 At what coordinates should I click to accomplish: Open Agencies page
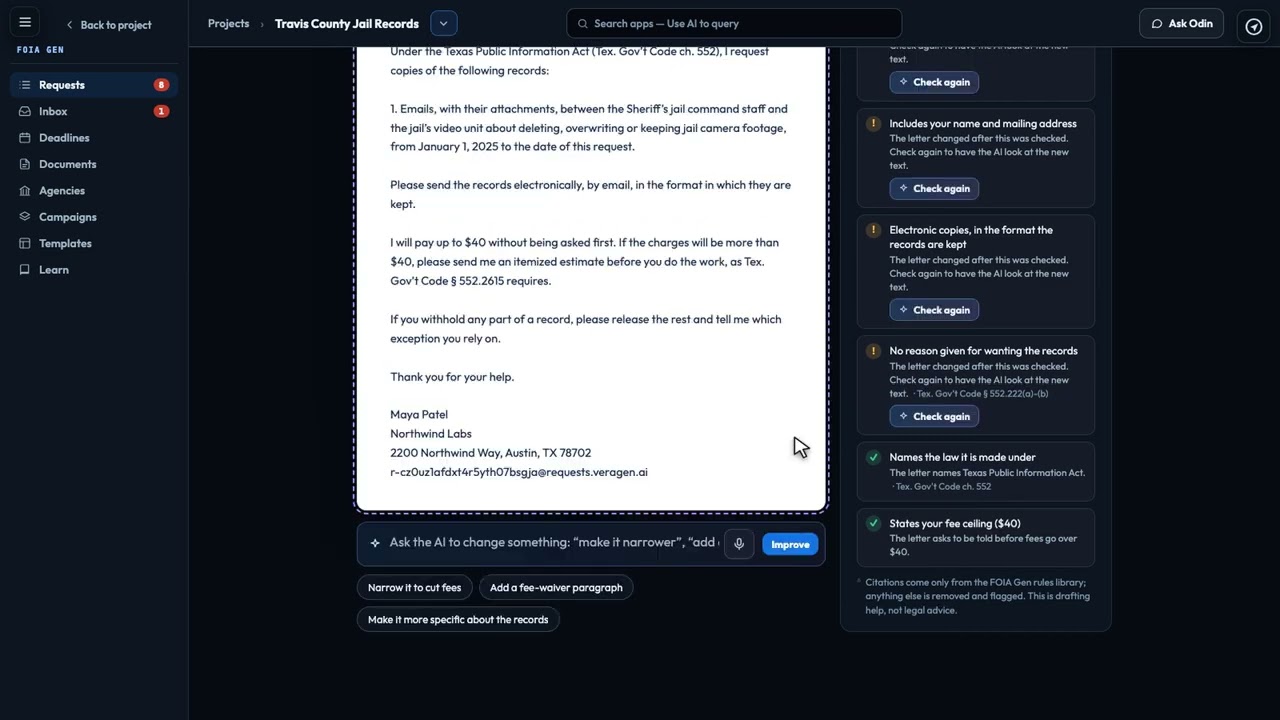(x=94, y=190)
